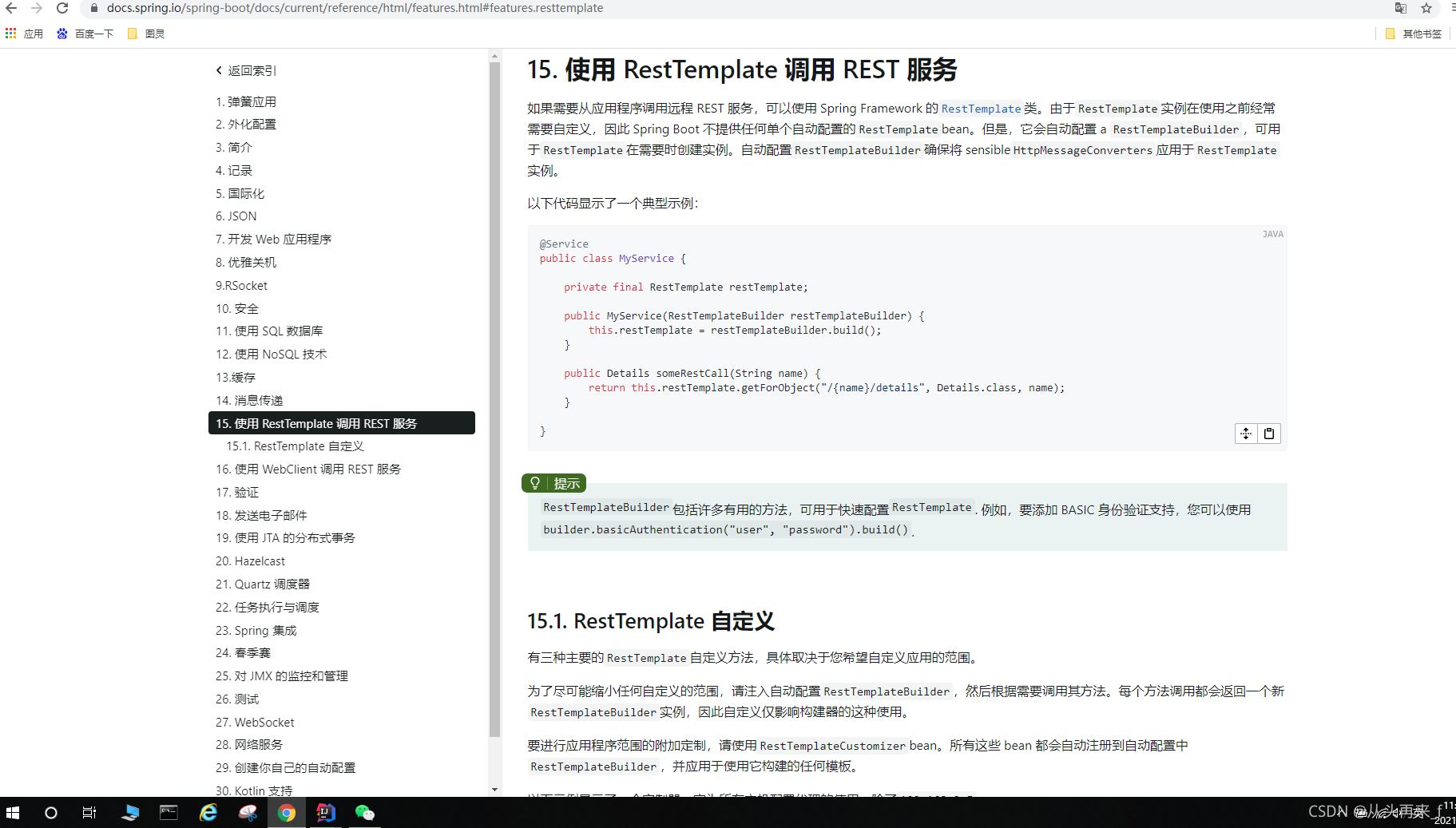Expand the 其他书签 bookmarks folder
Viewport: 1456px width, 828px height.
(x=1413, y=34)
